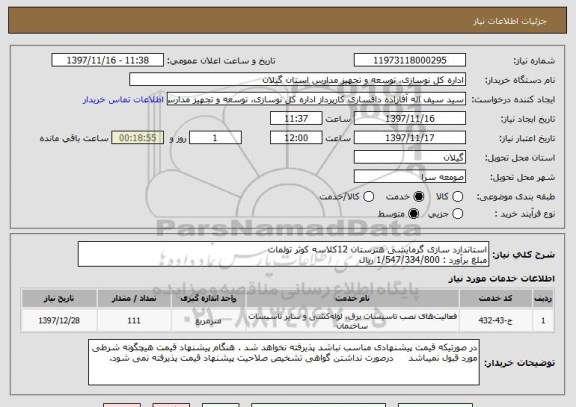Click the need date cell 1397/12/28
This screenshot has height=407, width=576.
59,321
